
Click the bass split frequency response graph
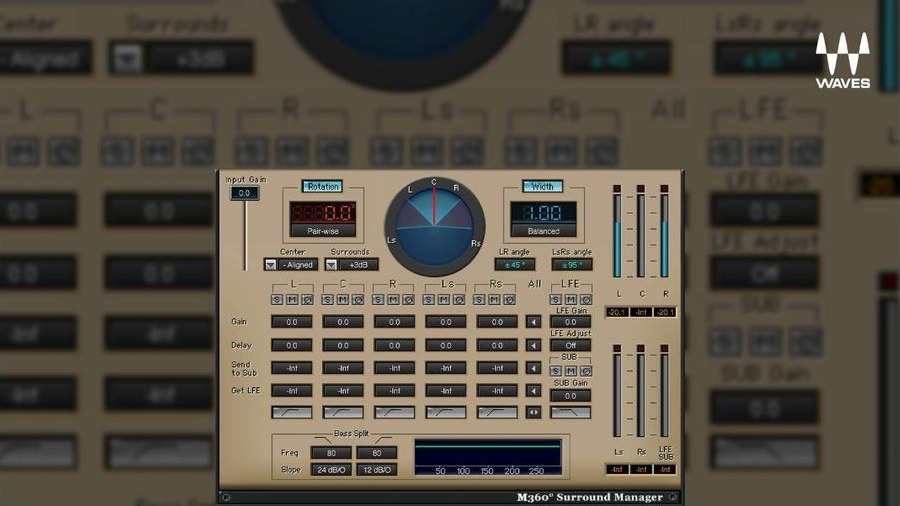[x=488, y=457]
